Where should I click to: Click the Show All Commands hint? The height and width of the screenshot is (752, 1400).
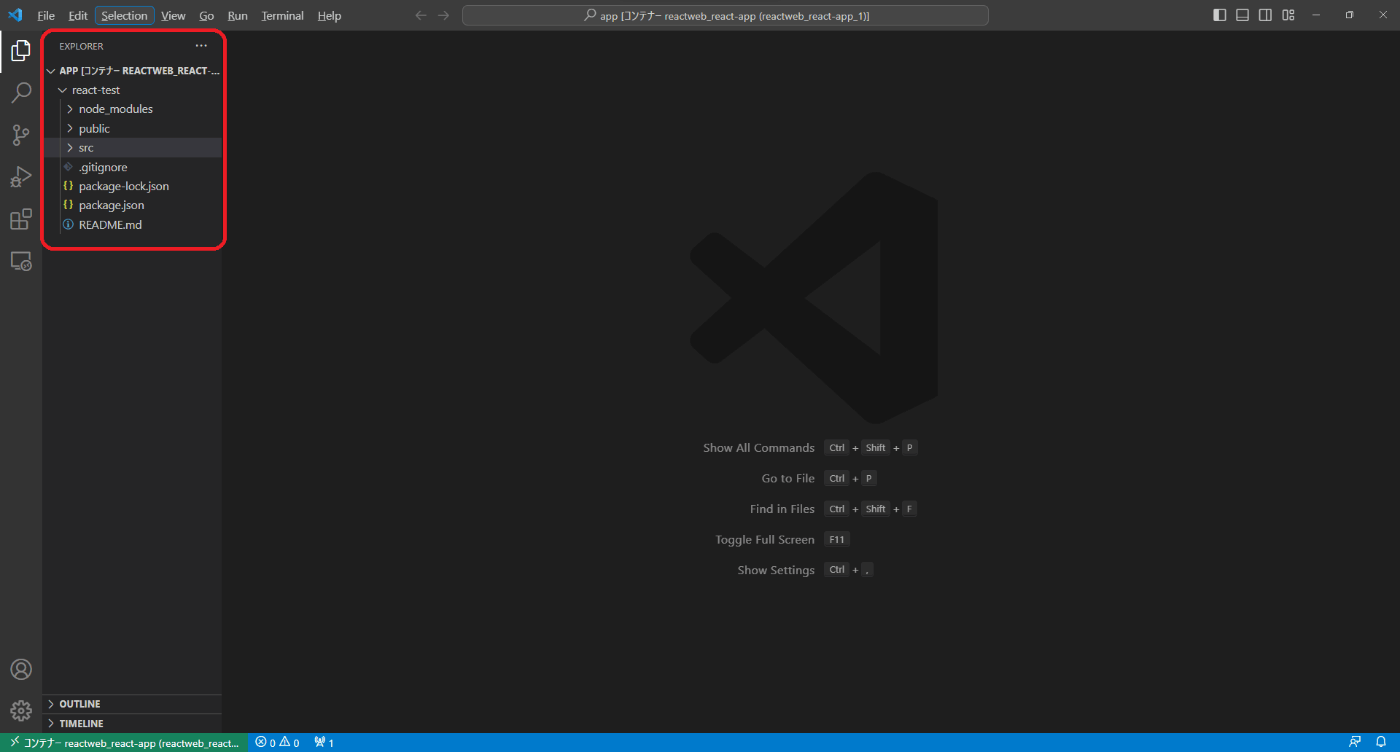(759, 448)
